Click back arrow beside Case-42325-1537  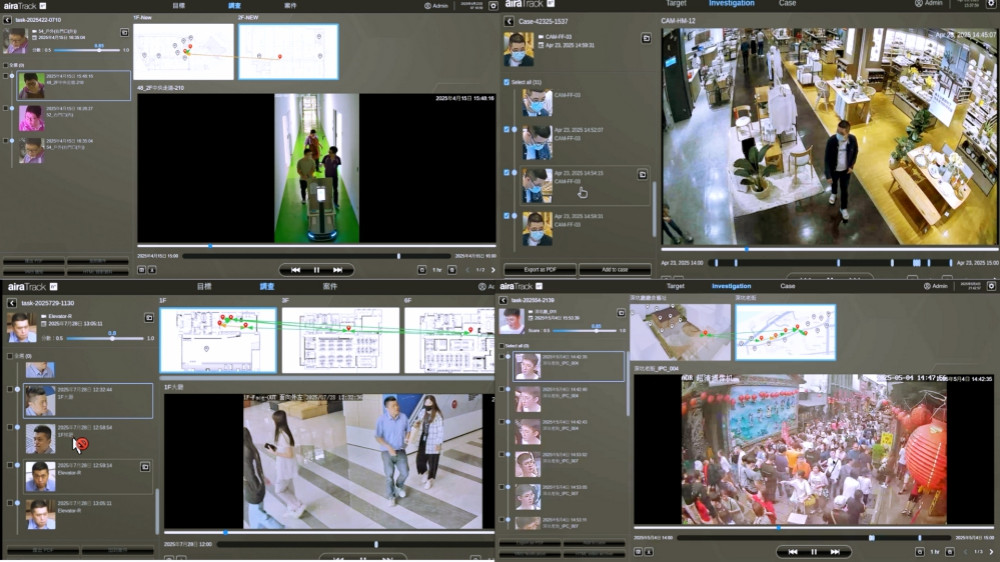coord(508,21)
